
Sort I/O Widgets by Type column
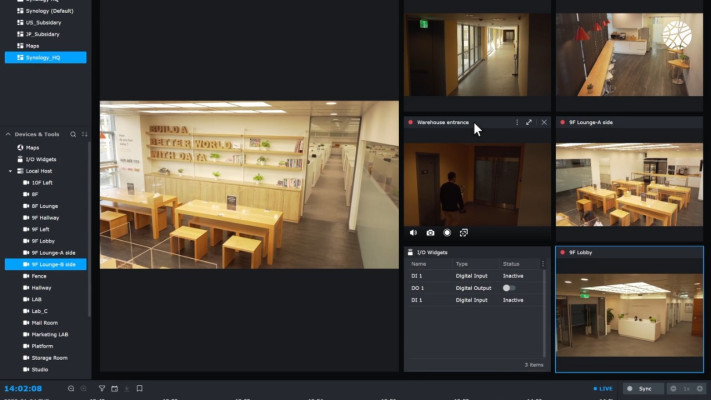462,264
